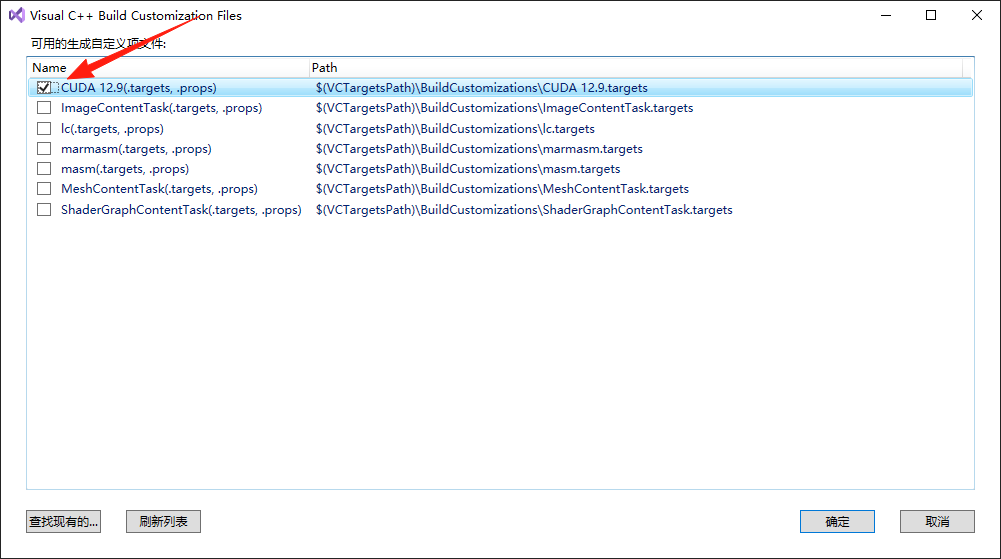
Task: Enable the ImageContentTask checkbox
Action: coord(44,108)
